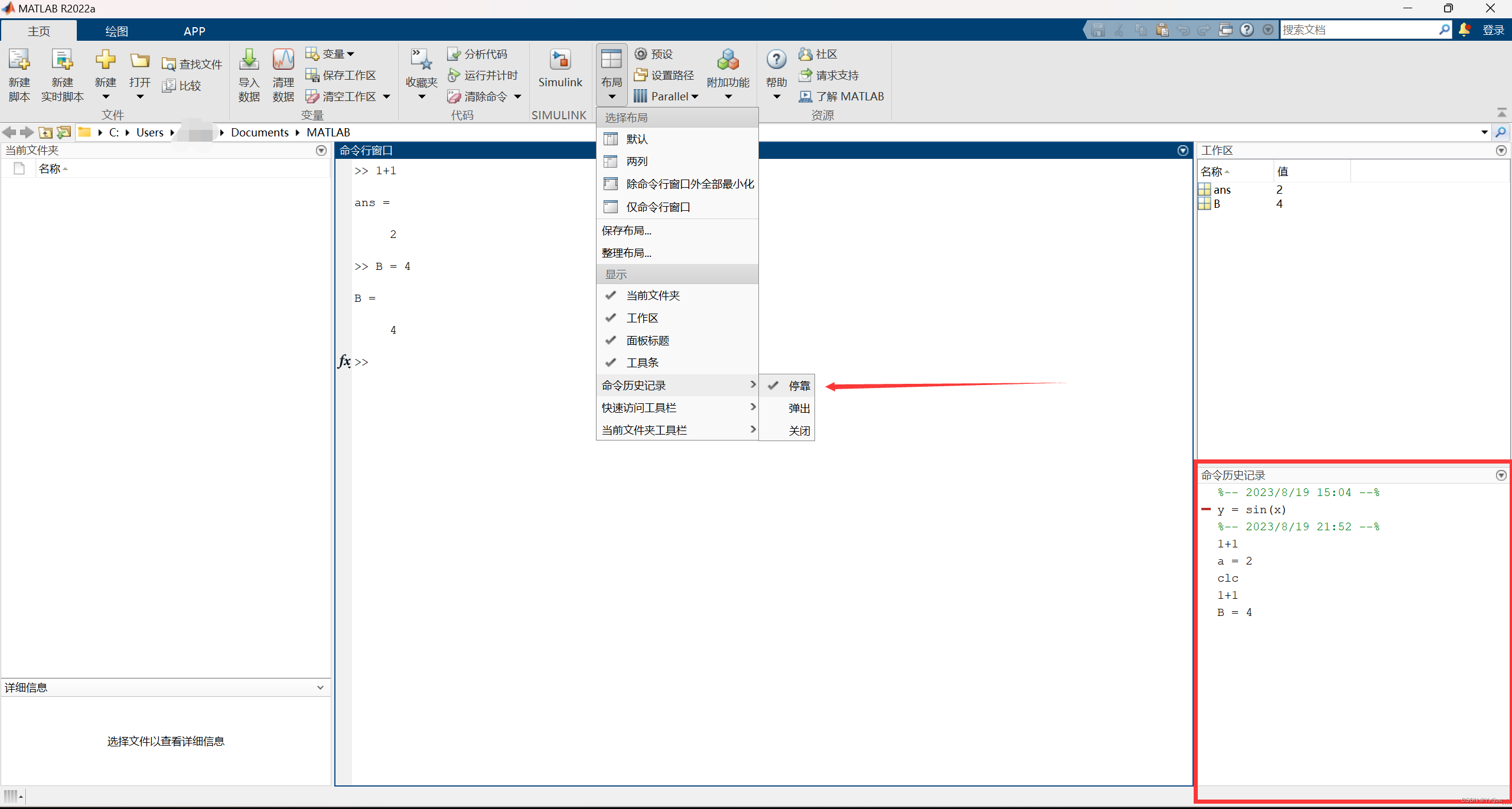Open 当前文件夹 panel actions menu

coord(321,151)
